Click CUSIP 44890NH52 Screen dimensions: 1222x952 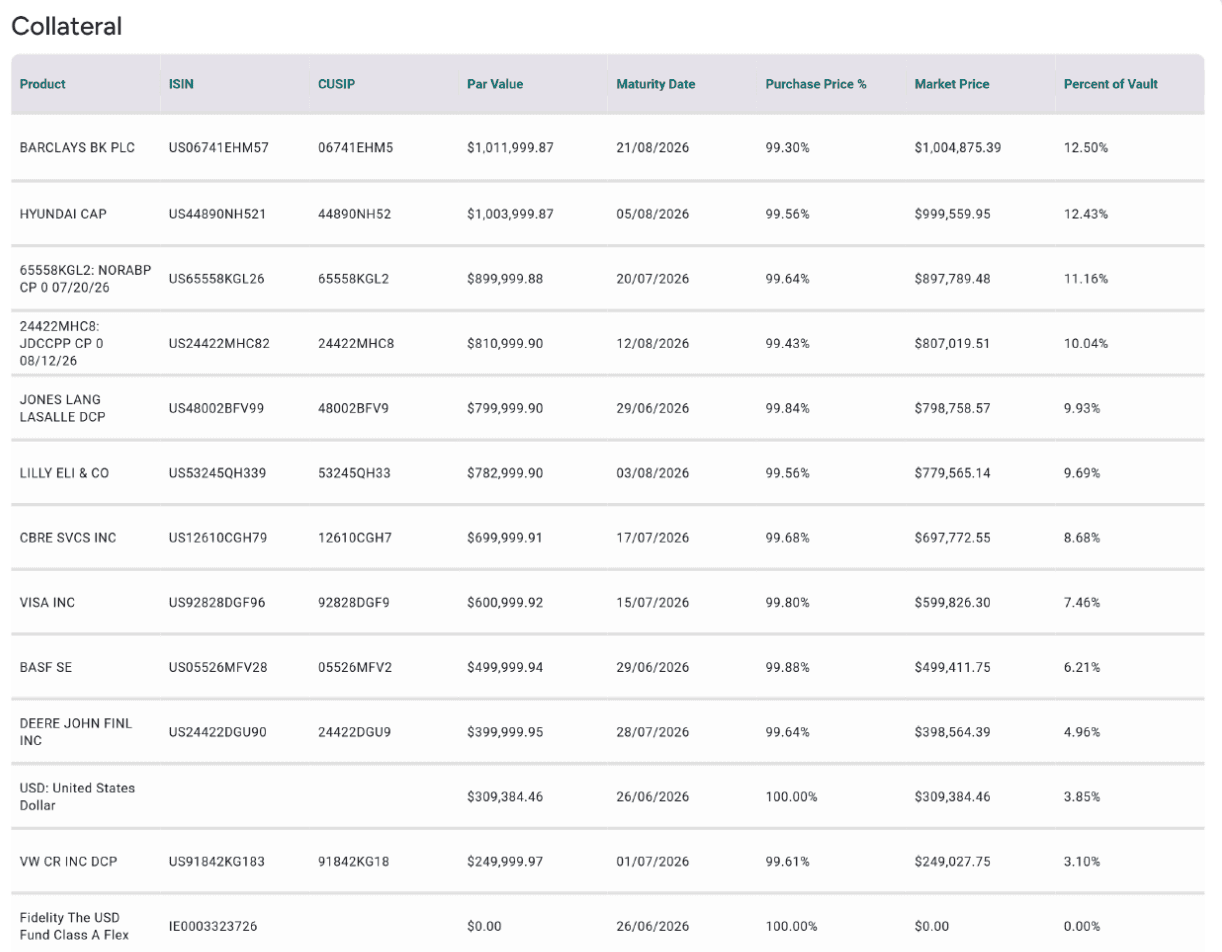[354, 214]
